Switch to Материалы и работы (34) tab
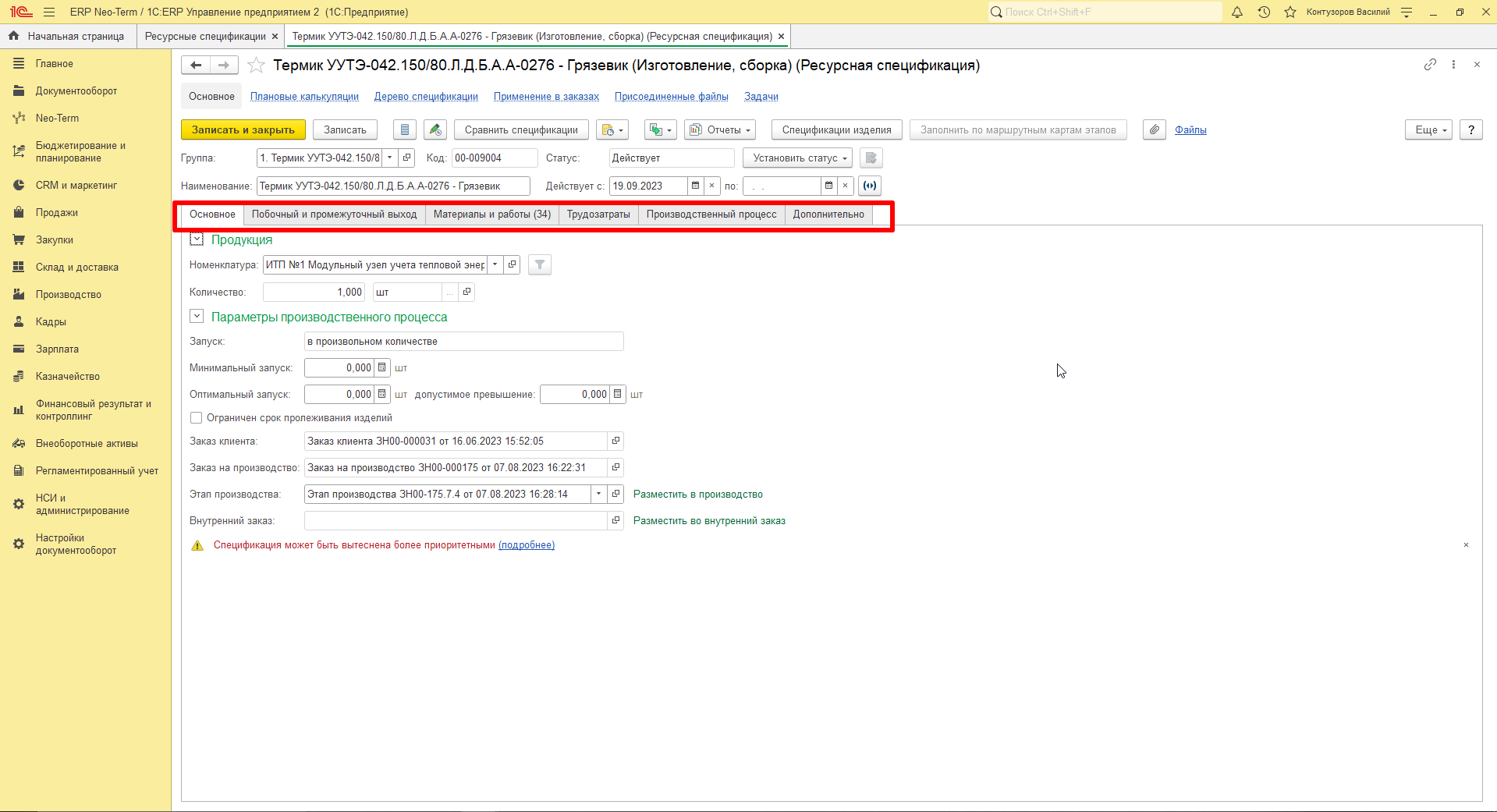Image resolution: width=1497 pixels, height=812 pixels. tap(492, 215)
